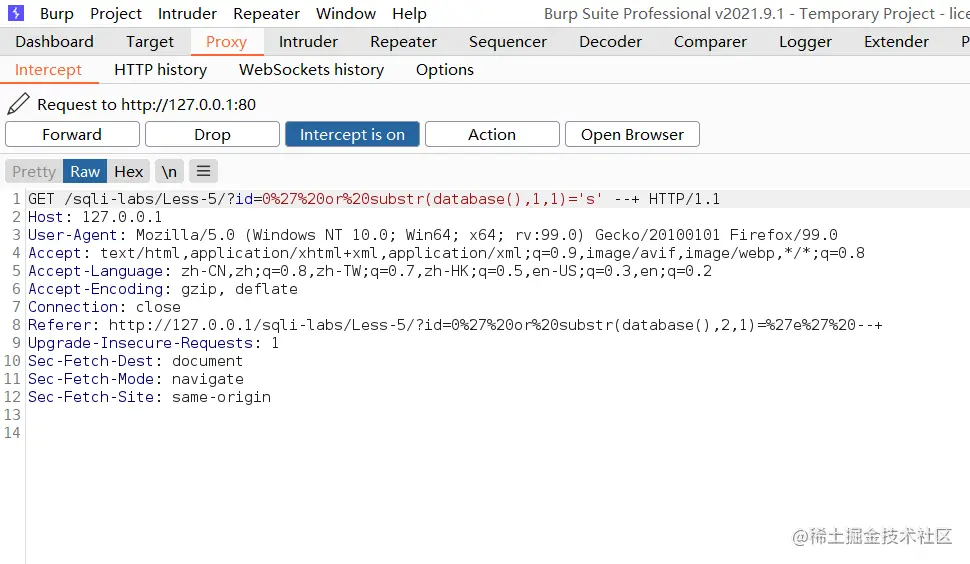Toggle non-printable characters \n button

(169, 171)
